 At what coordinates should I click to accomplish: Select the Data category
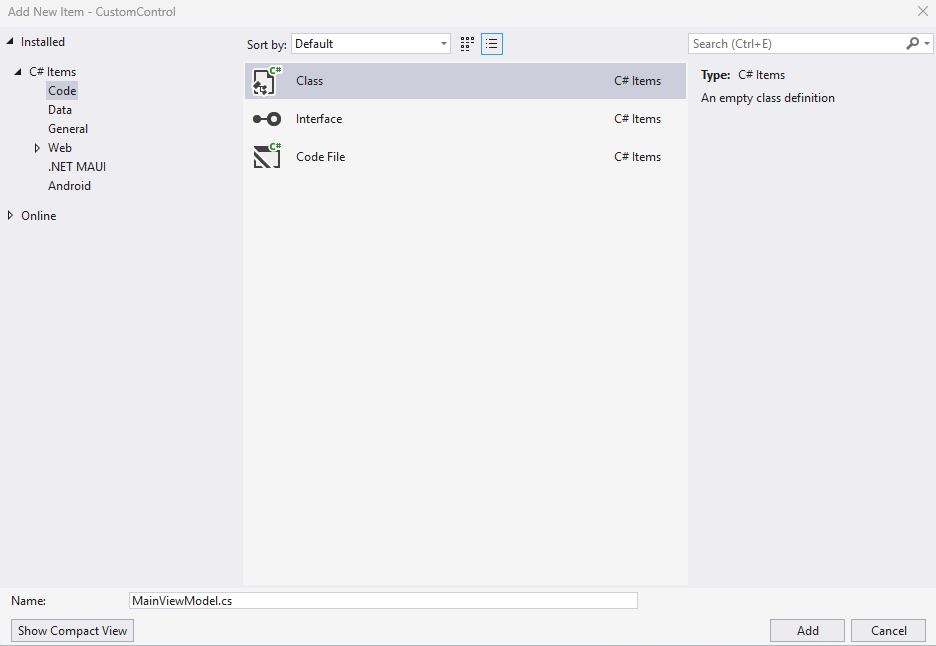pos(59,109)
